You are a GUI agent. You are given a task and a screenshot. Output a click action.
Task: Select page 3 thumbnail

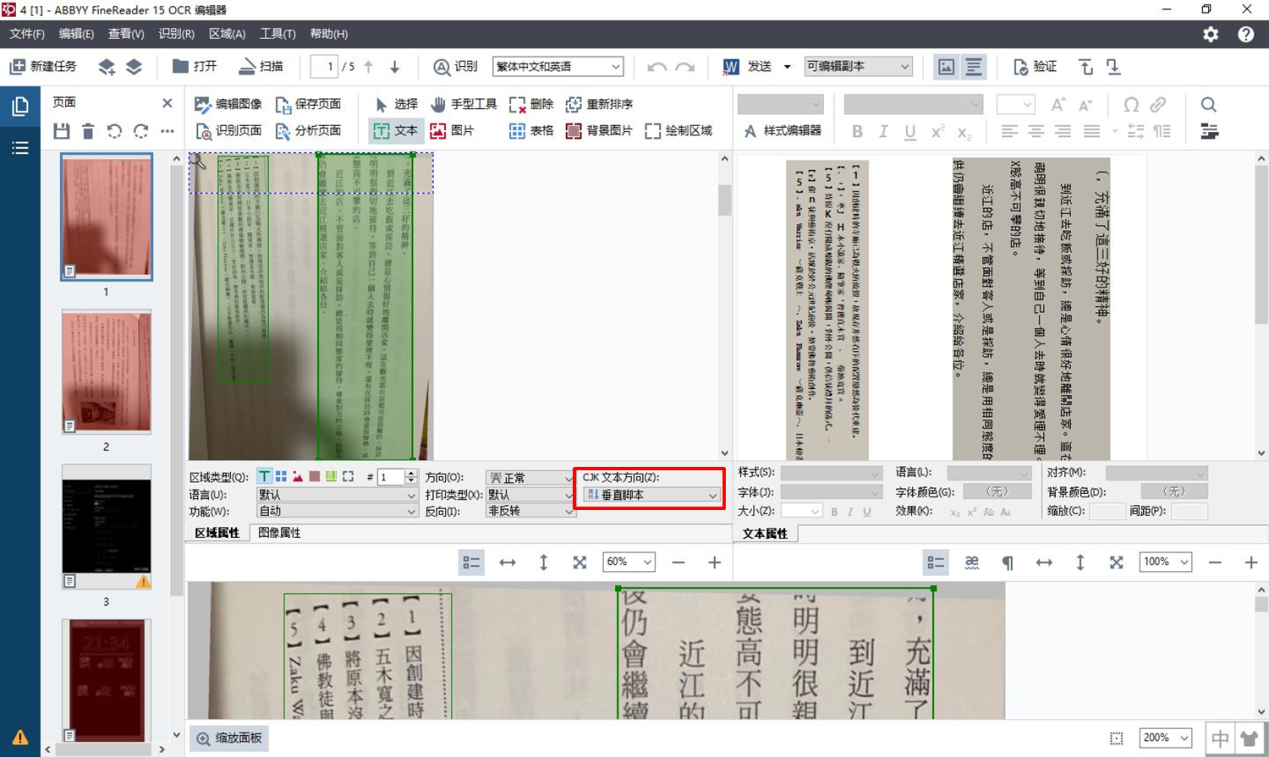pyautogui.click(x=106, y=526)
